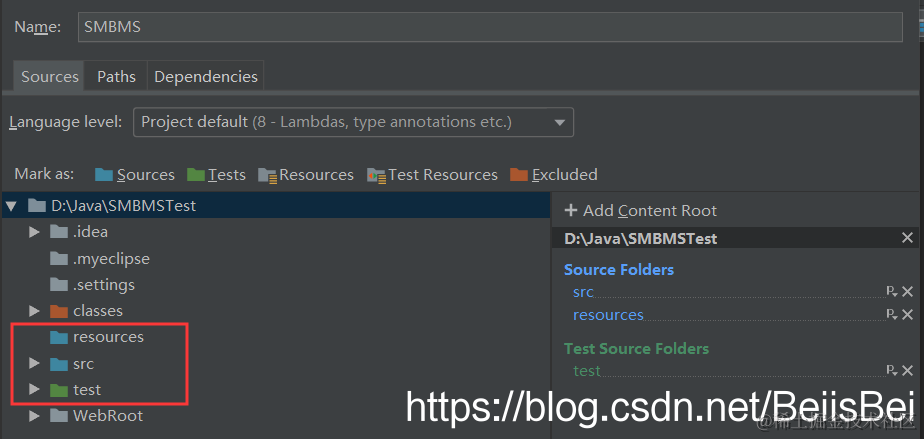Screen dimensions: 924x439
Task: Collapse the D:\Java\SMBMSTest root node
Action: pyautogui.click(x=11, y=206)
